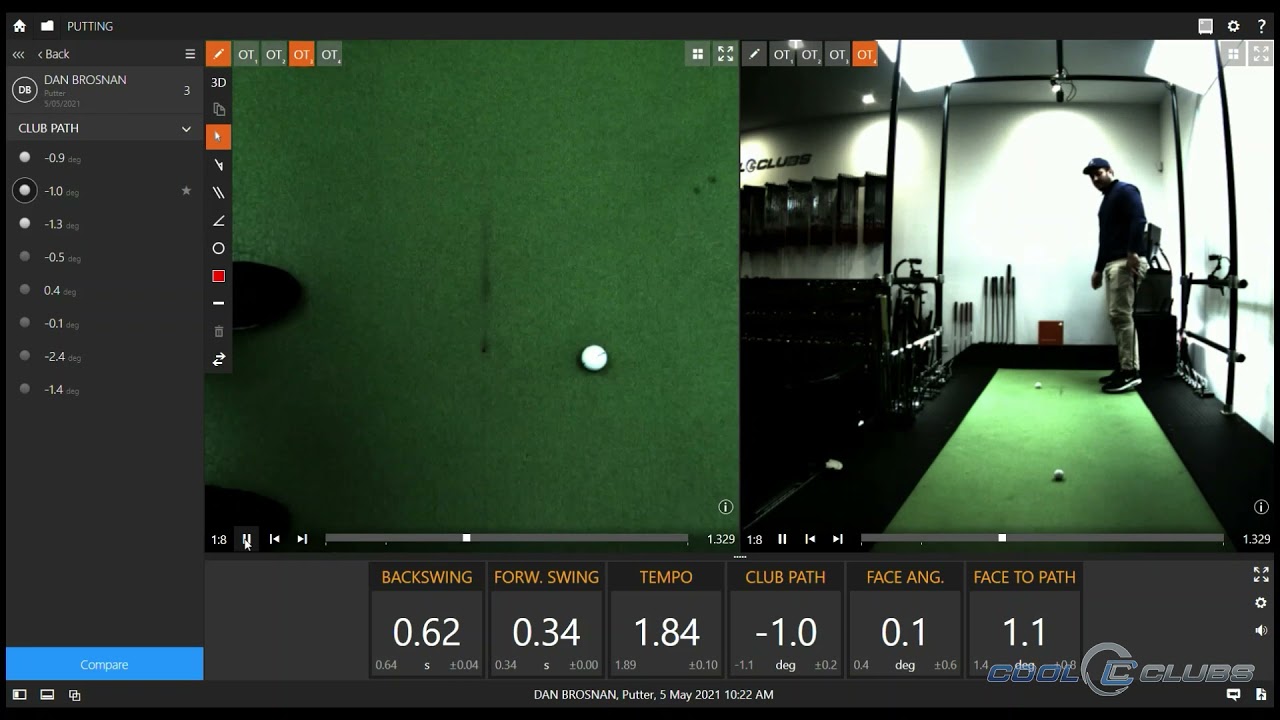The height and width of the screenshot is (720, 1280).
Task: Step left video to next frame
Action: [302, 539]
